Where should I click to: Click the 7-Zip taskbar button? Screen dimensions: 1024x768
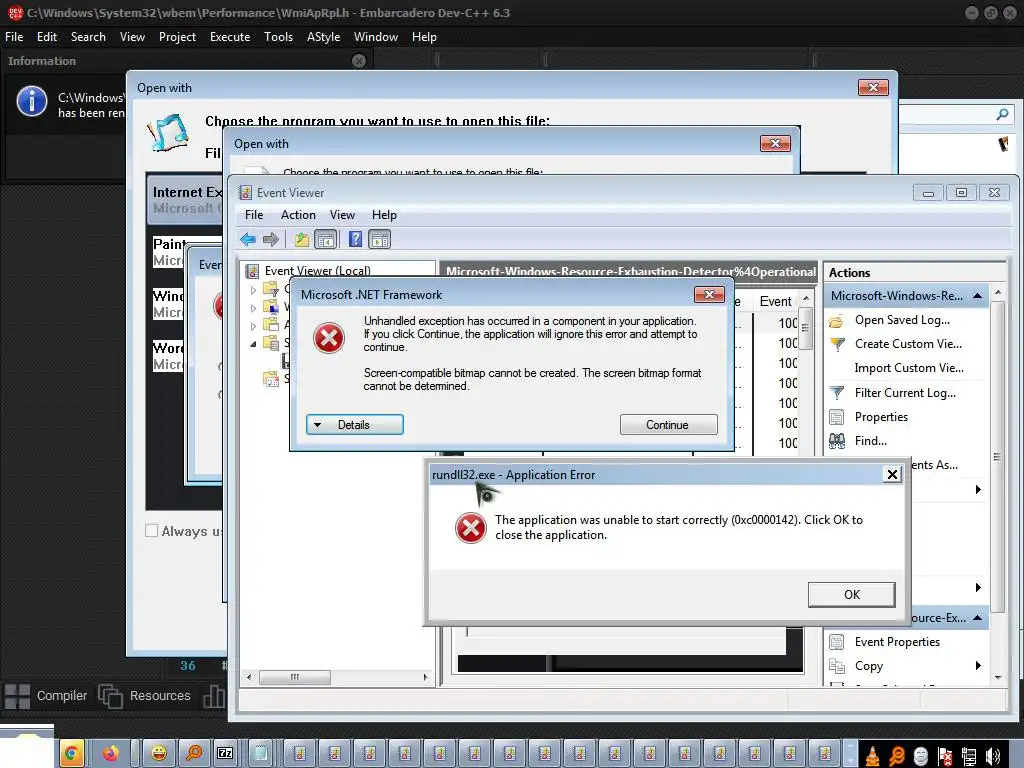point(225,754)
